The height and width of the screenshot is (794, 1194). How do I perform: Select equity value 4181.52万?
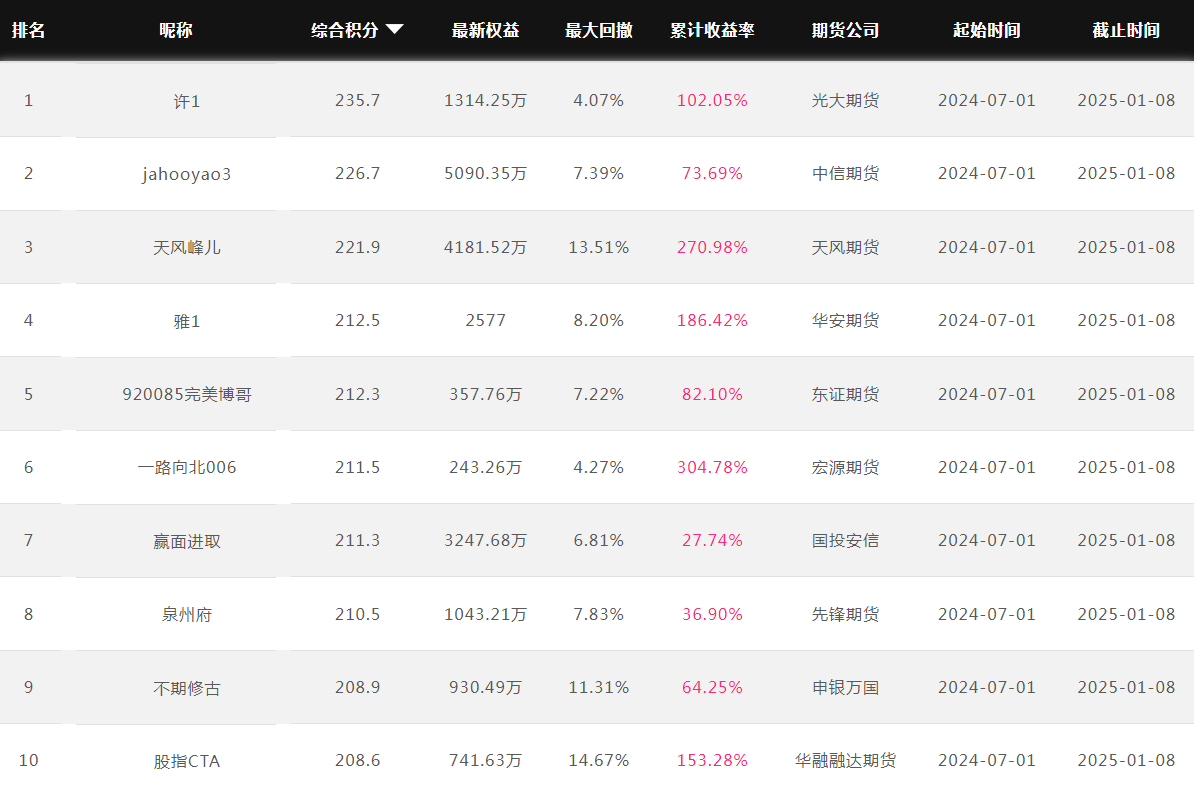tap(486, 247)
